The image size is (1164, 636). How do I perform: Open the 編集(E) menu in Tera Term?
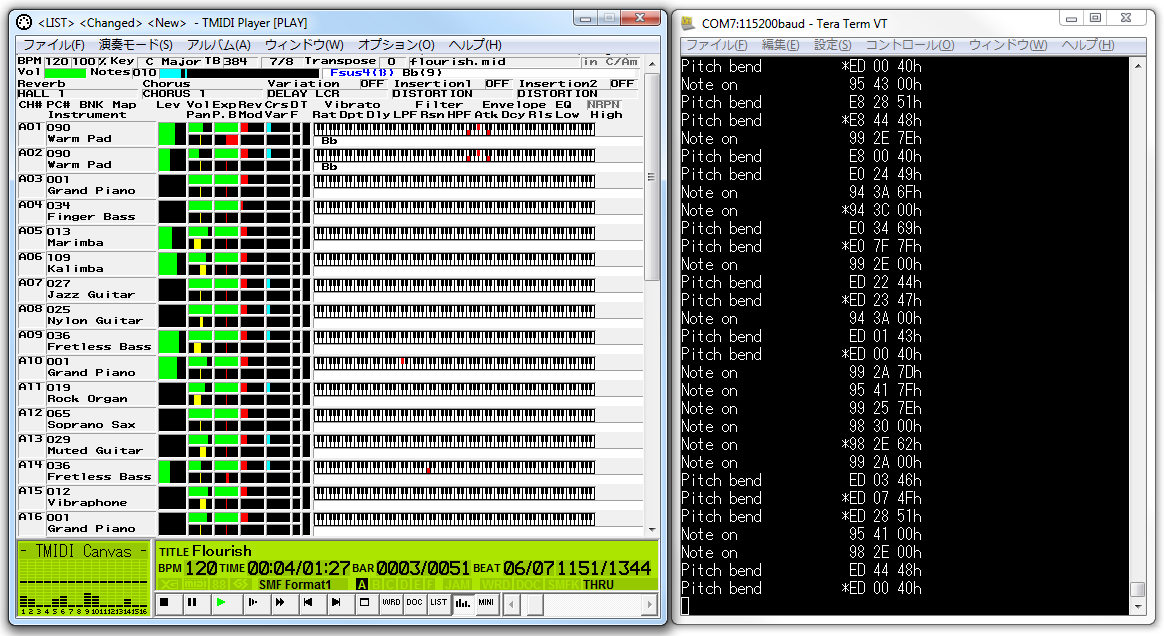780,45
